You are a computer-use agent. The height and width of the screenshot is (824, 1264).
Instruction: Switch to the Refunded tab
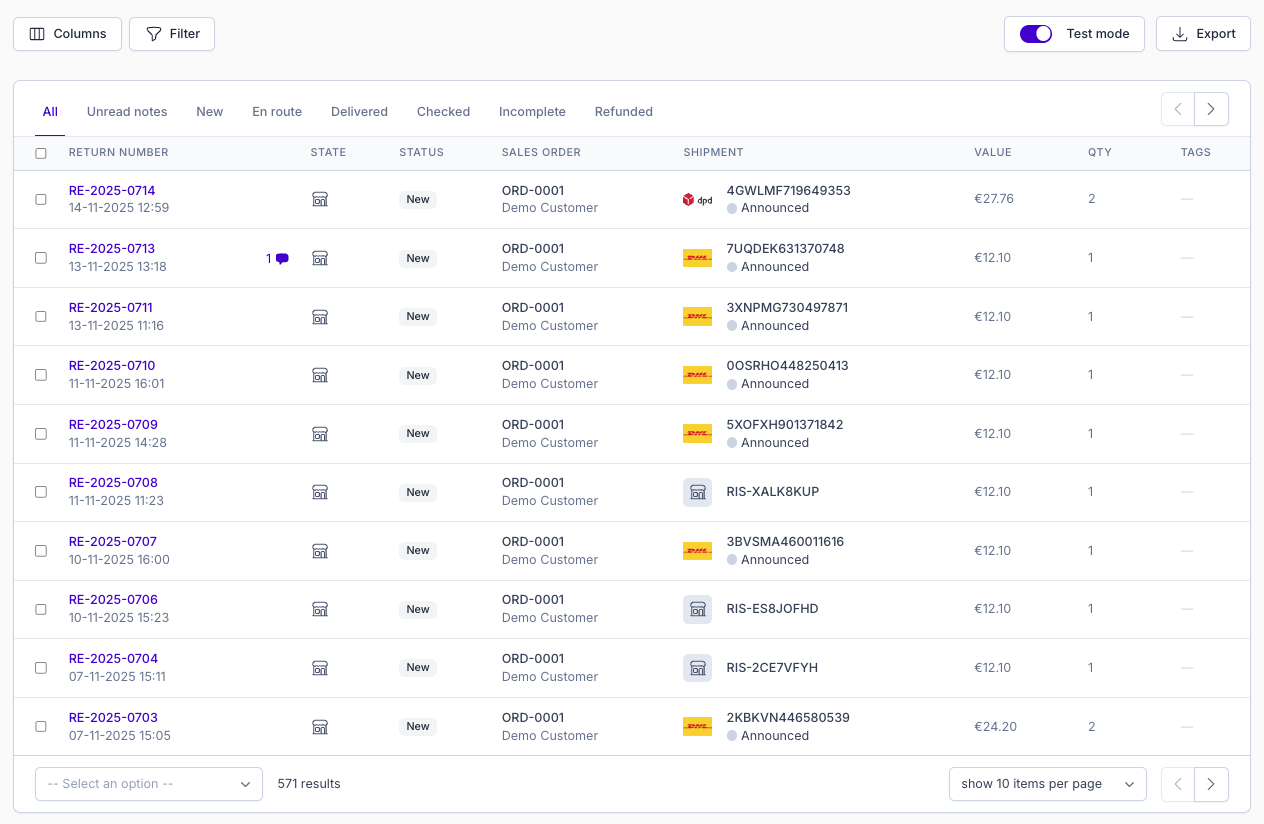(x=624, y=112)
